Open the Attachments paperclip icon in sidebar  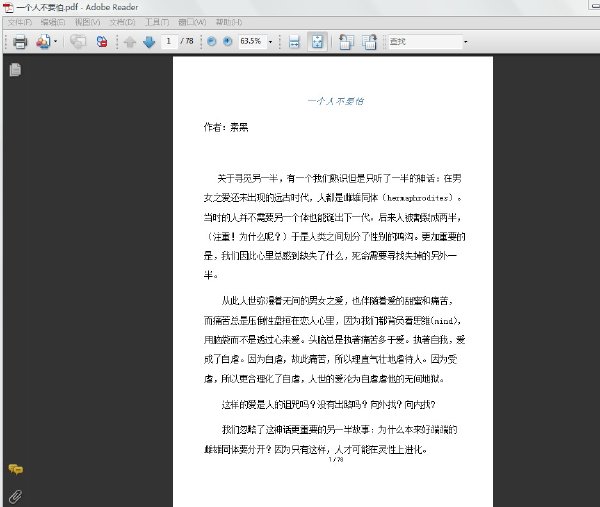15,496
